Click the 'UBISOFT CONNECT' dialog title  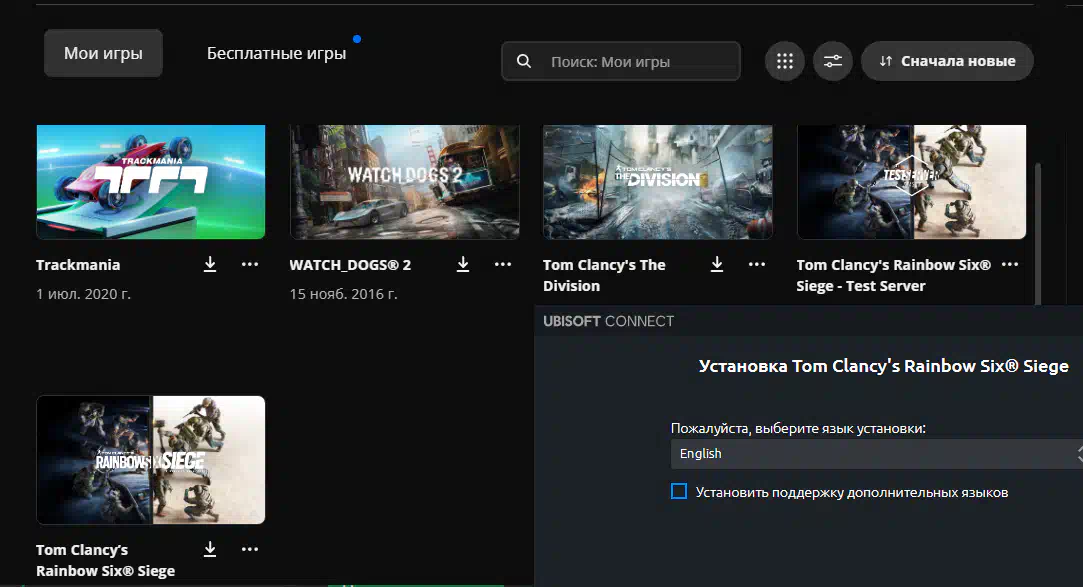click(608, 321)
